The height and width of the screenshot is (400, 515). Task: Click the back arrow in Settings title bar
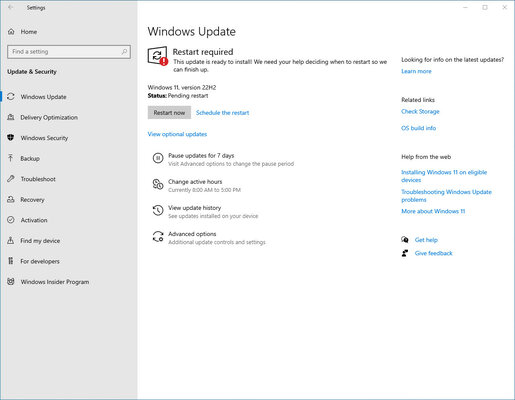[x=11, y=7]
